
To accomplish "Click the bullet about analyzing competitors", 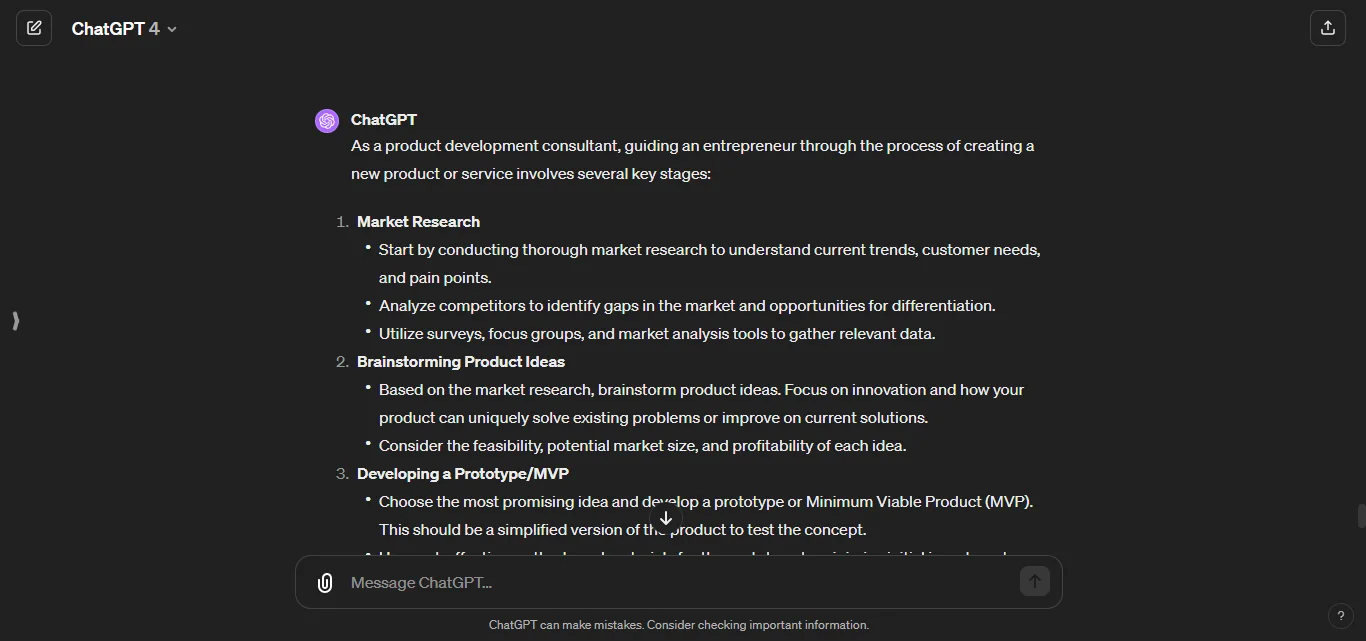I will coord(687,306).
